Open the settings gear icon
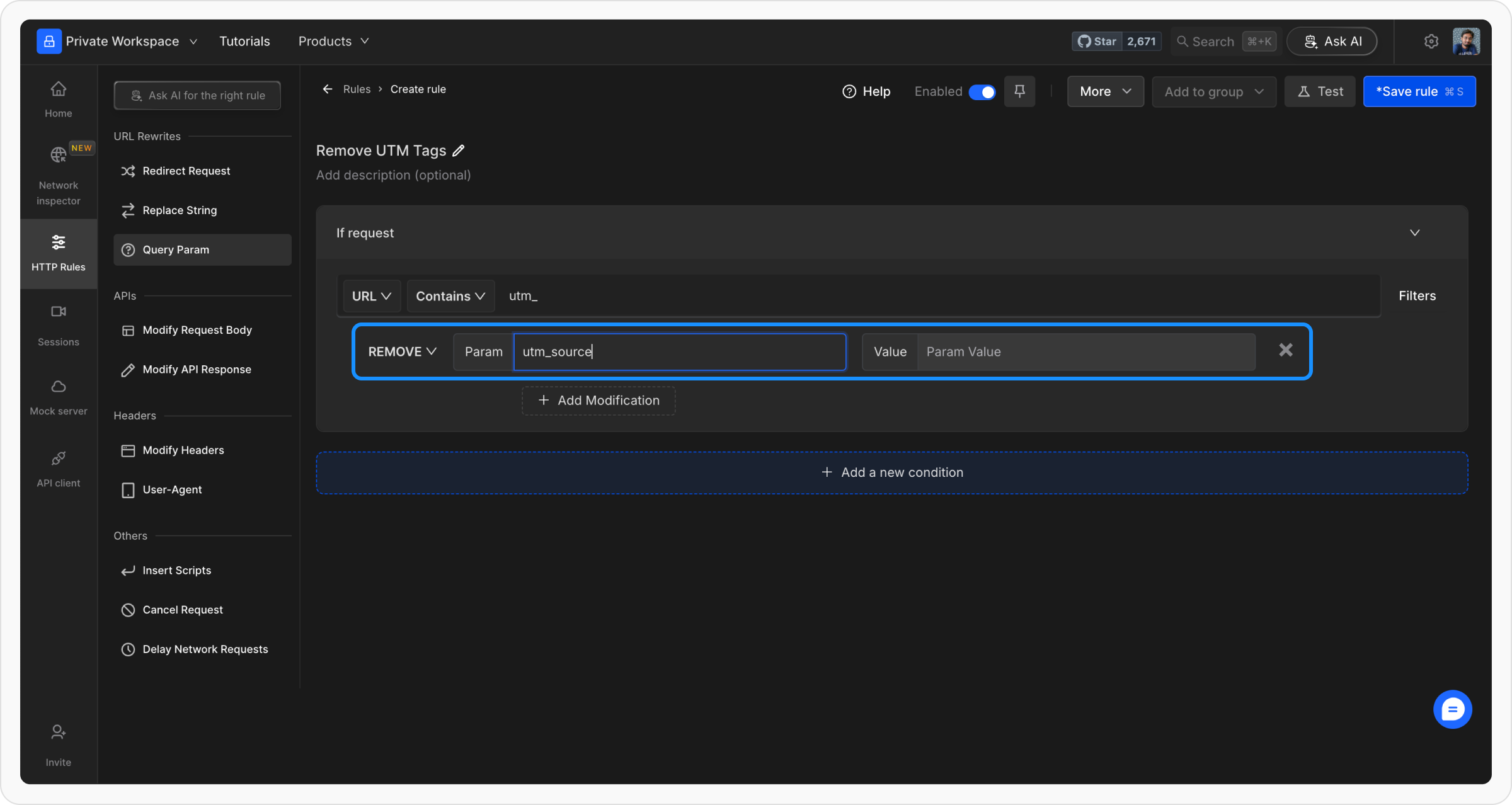 coord(1431,42)
